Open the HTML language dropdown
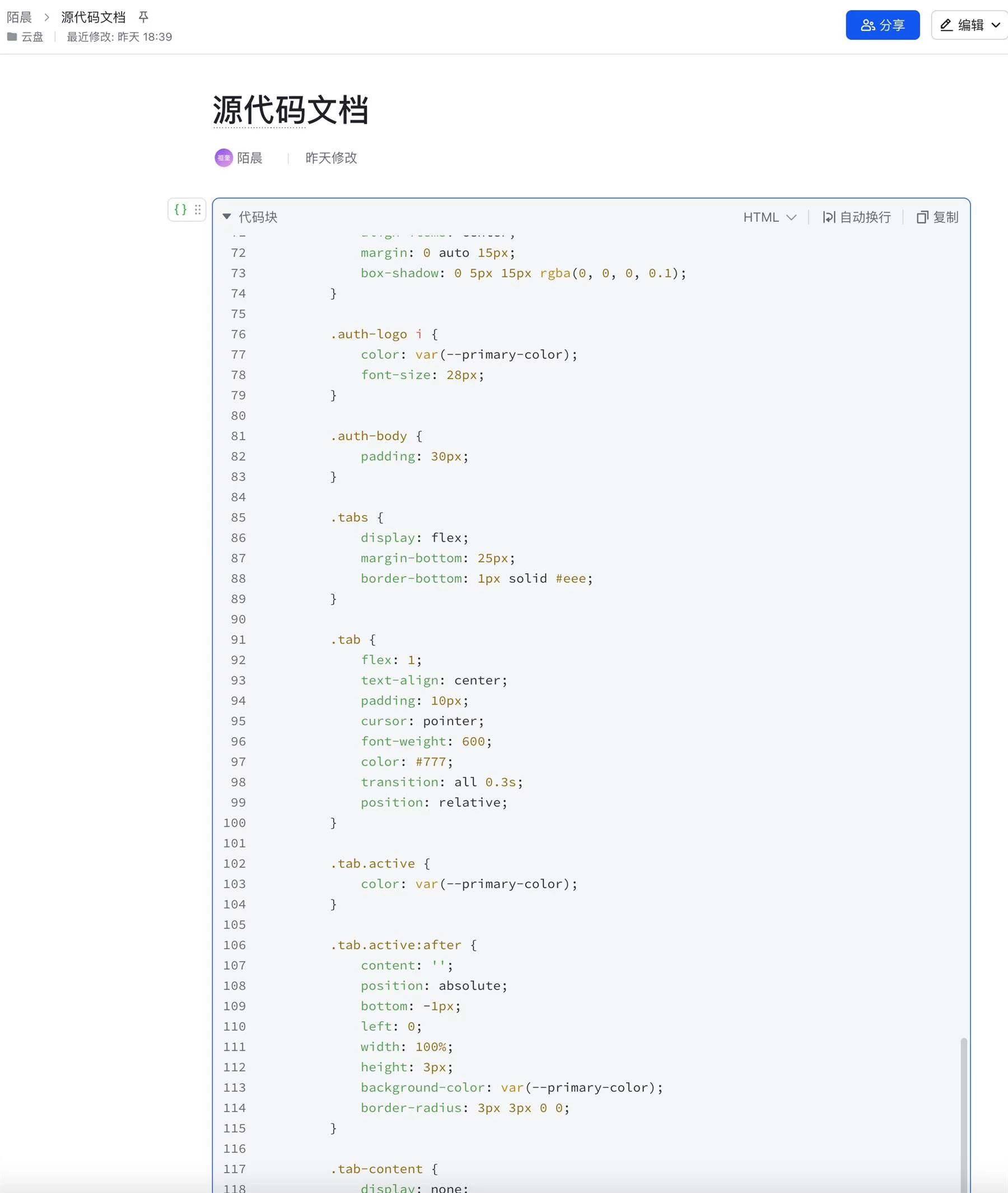Image resolution: width=1008 pixels, height=1193 pixels. click(768, 217)
